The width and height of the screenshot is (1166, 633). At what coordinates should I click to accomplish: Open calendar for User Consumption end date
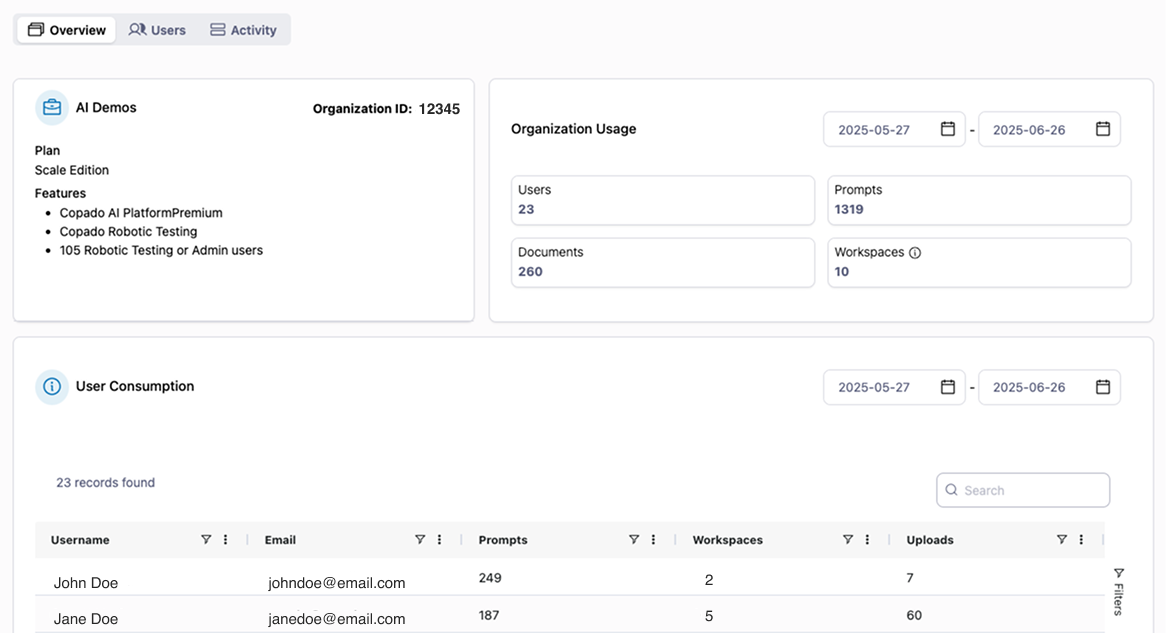coord(1102,387)
